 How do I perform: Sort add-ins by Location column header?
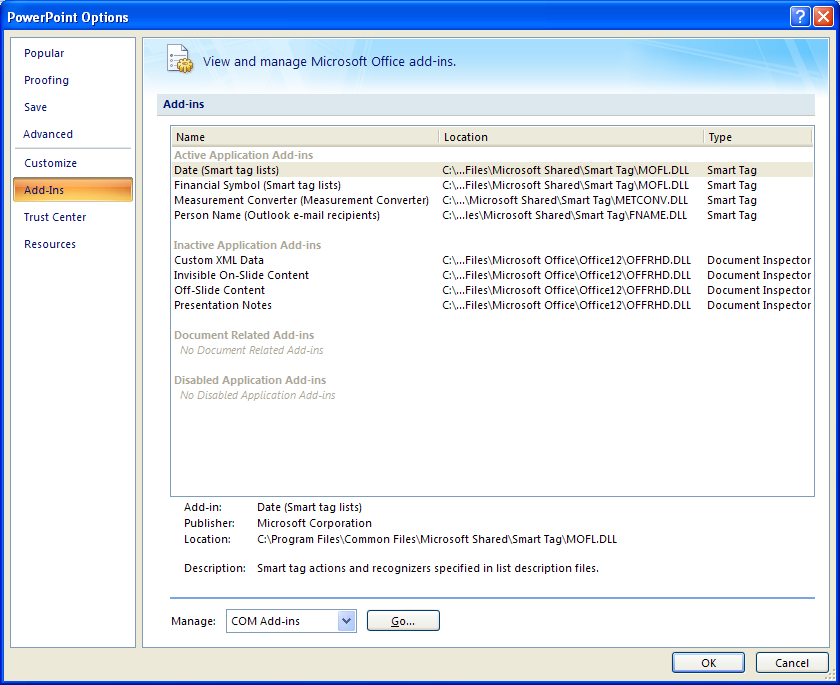pyautogui.click(x=571, y=137)
